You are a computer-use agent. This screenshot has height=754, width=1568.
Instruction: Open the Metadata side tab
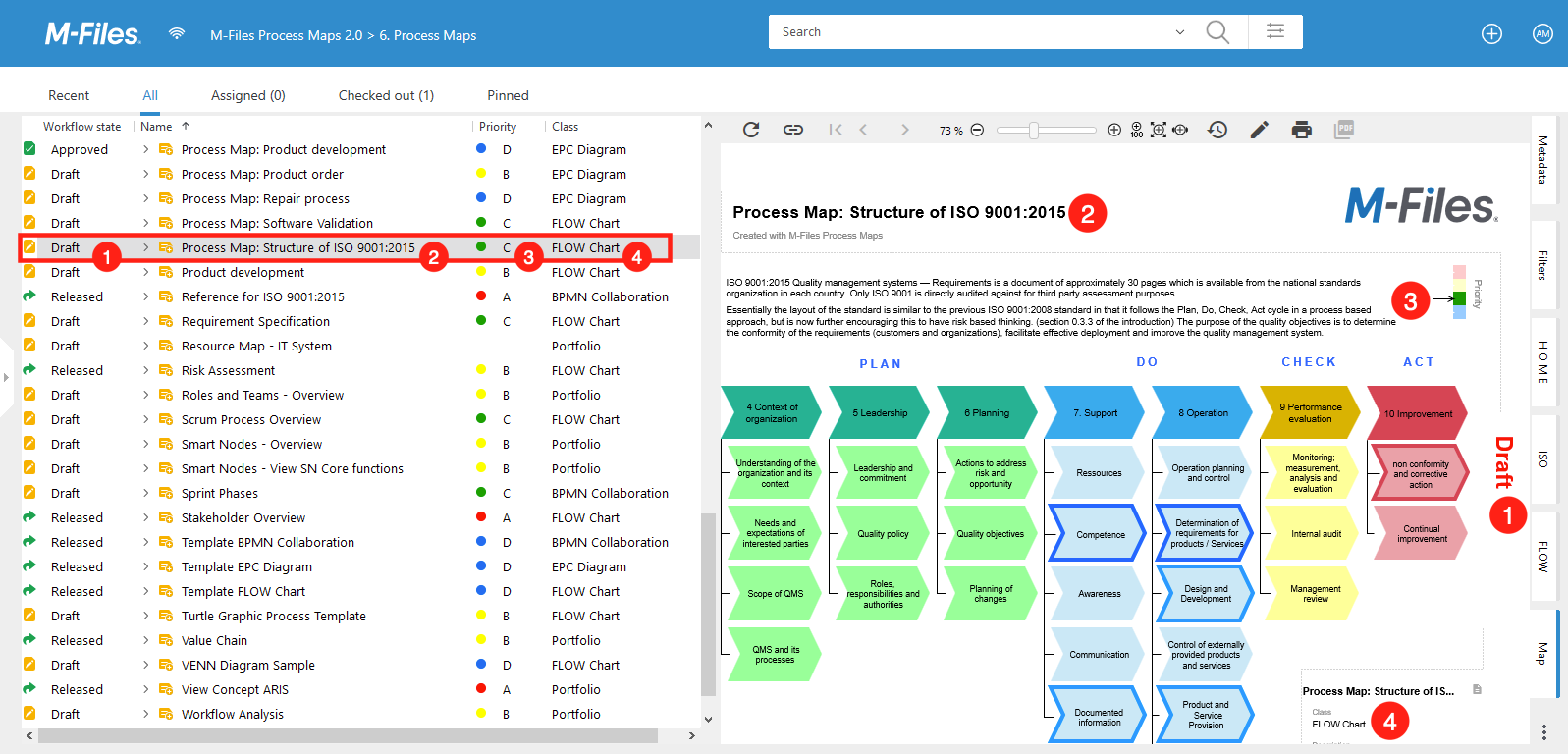coord(1542,160)
